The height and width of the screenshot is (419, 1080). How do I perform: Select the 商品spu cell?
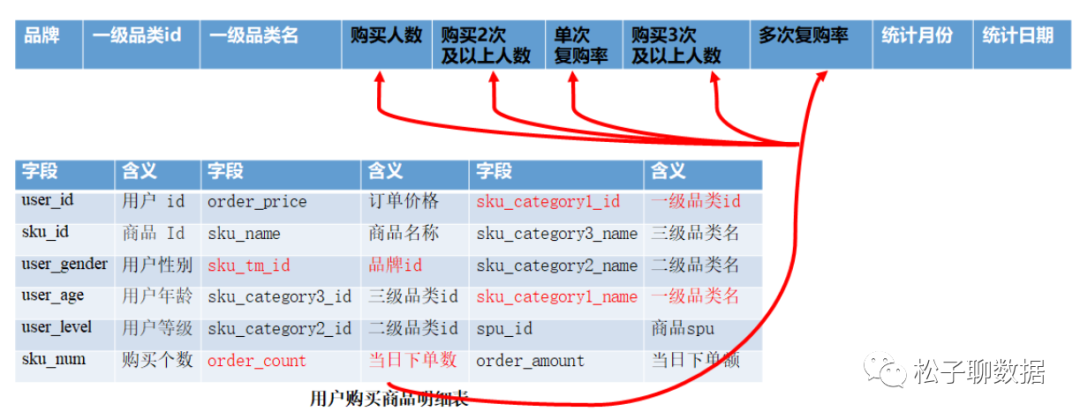click(x=703, y=334)
